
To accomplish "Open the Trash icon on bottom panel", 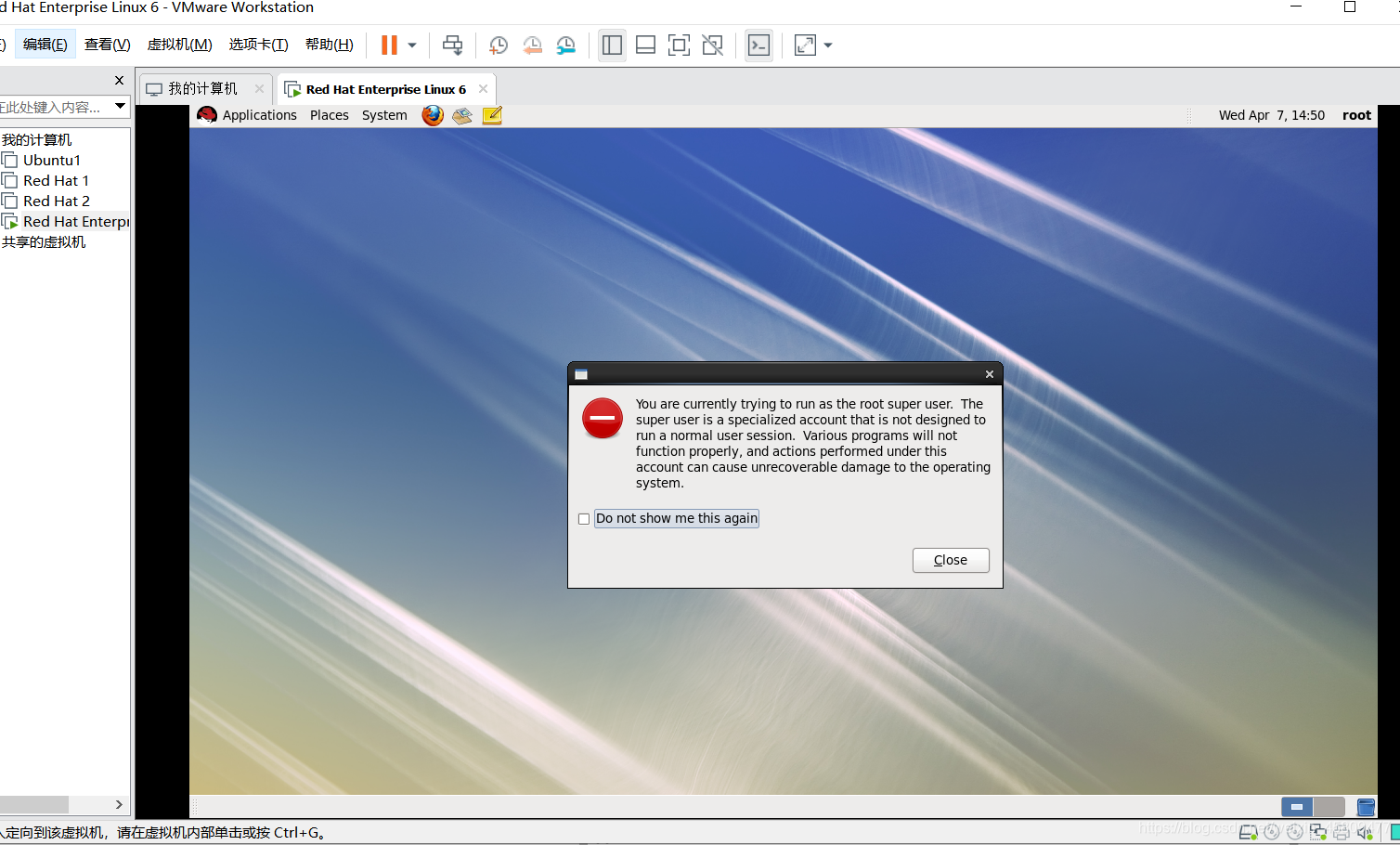I will 1366,807.
